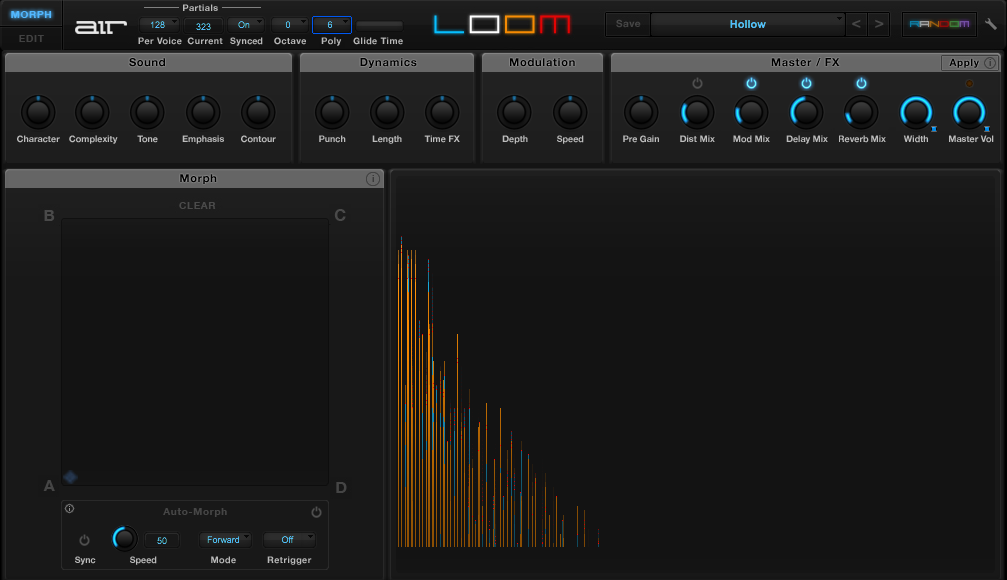Click the Glide Time slider

point(380,25)
